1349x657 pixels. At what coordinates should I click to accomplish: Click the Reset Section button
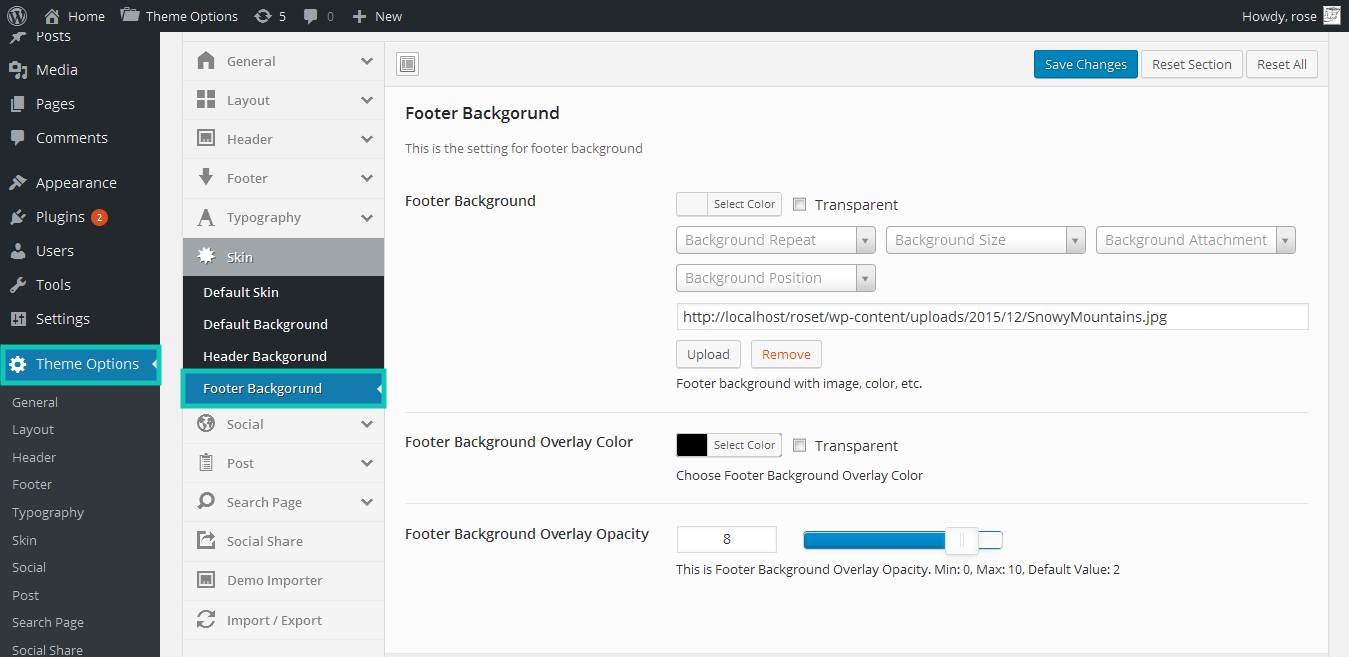pos(1192,64)
